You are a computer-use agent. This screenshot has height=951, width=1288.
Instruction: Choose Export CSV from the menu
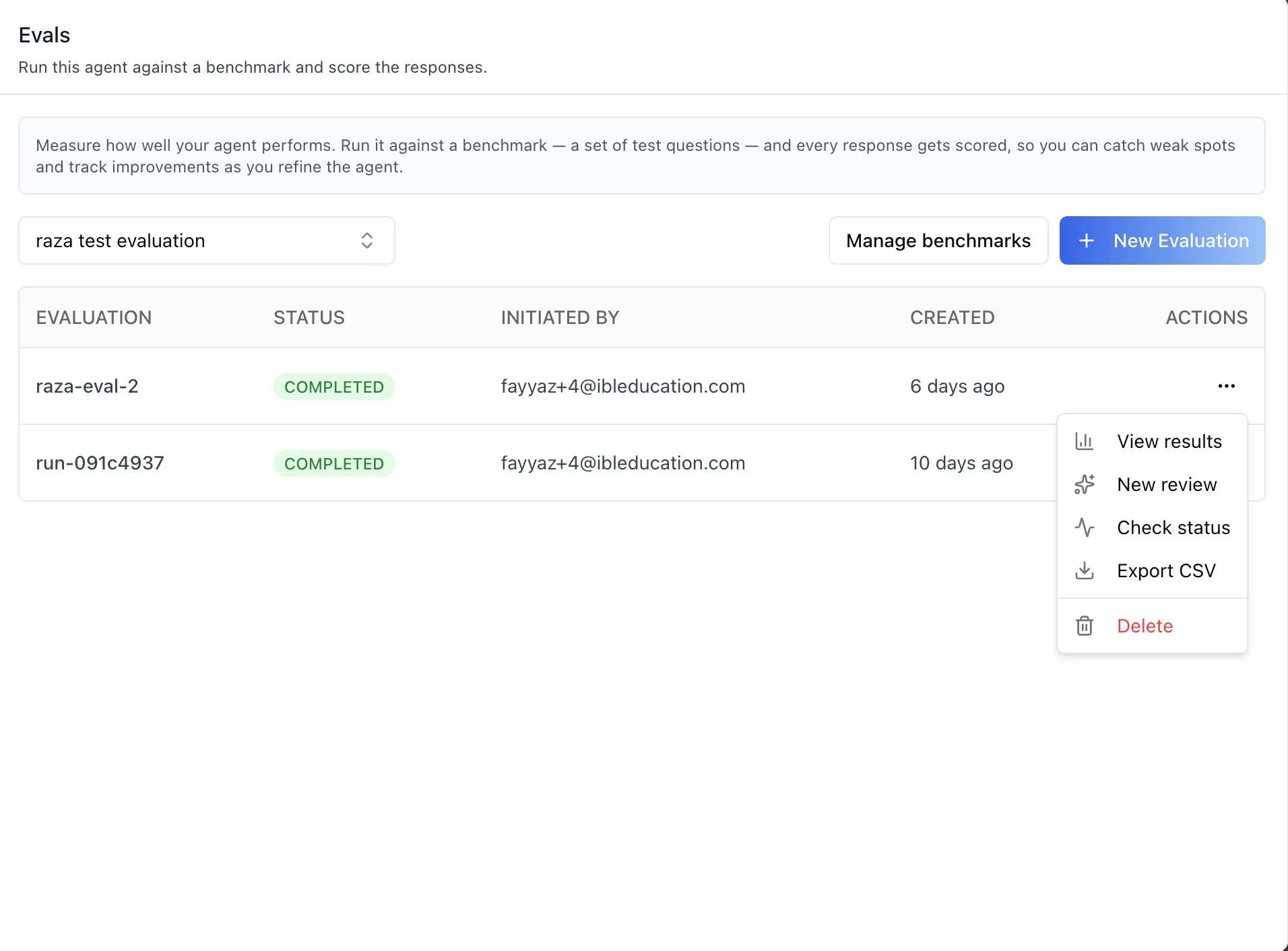1152,570
